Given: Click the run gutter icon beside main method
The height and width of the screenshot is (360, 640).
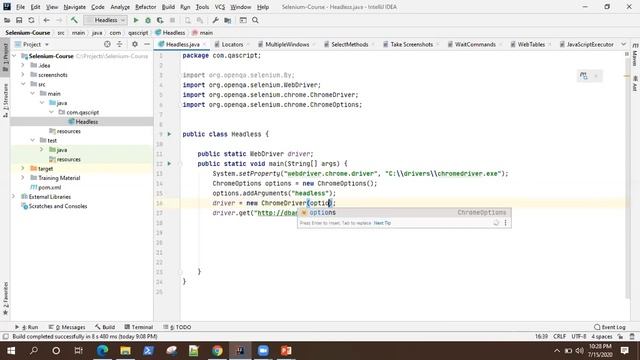Looking at the screenshot, I should coord(169,164).
